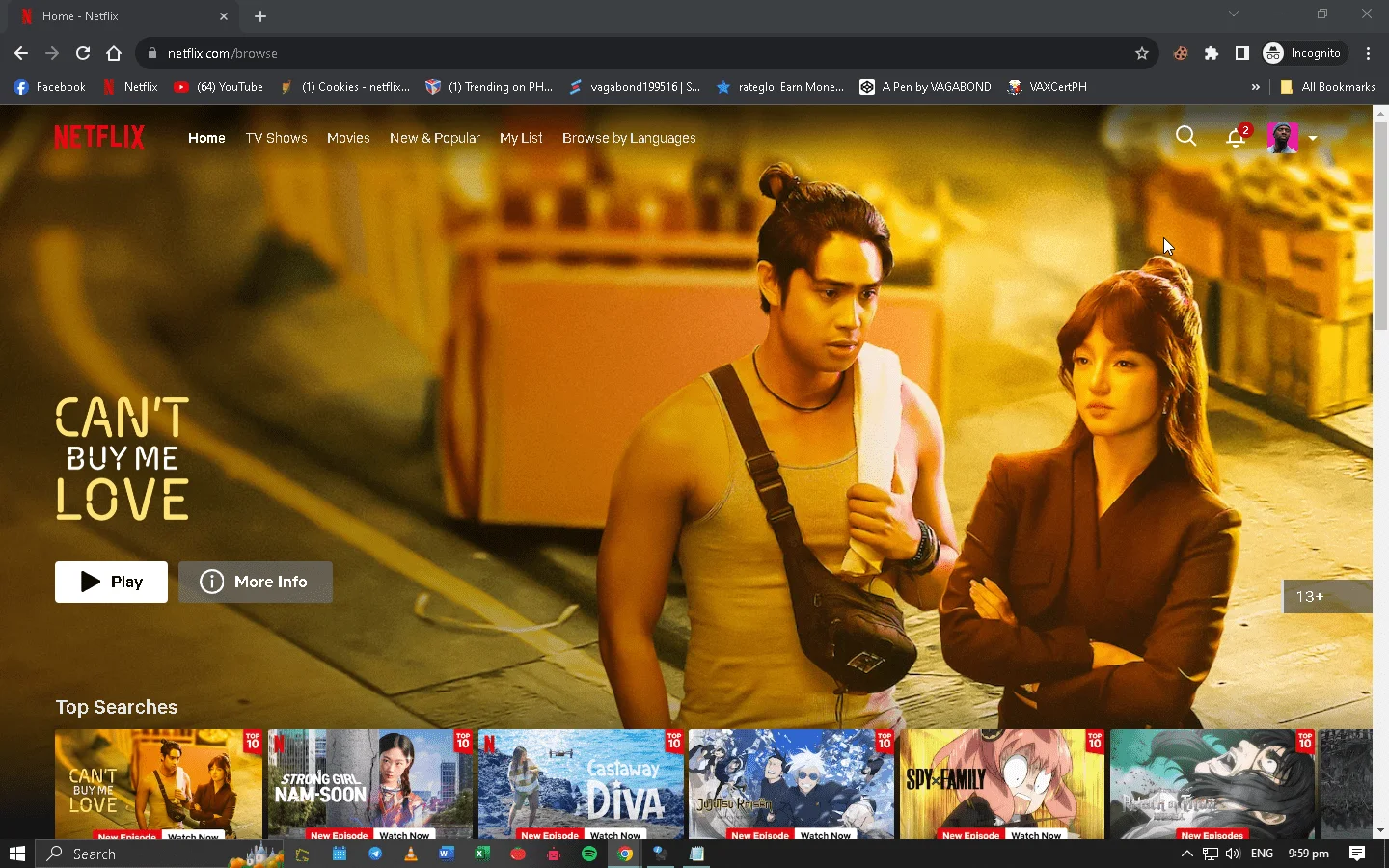Click the Incognito profile indicator
1389x868 pixels.
click(1302, 53)
